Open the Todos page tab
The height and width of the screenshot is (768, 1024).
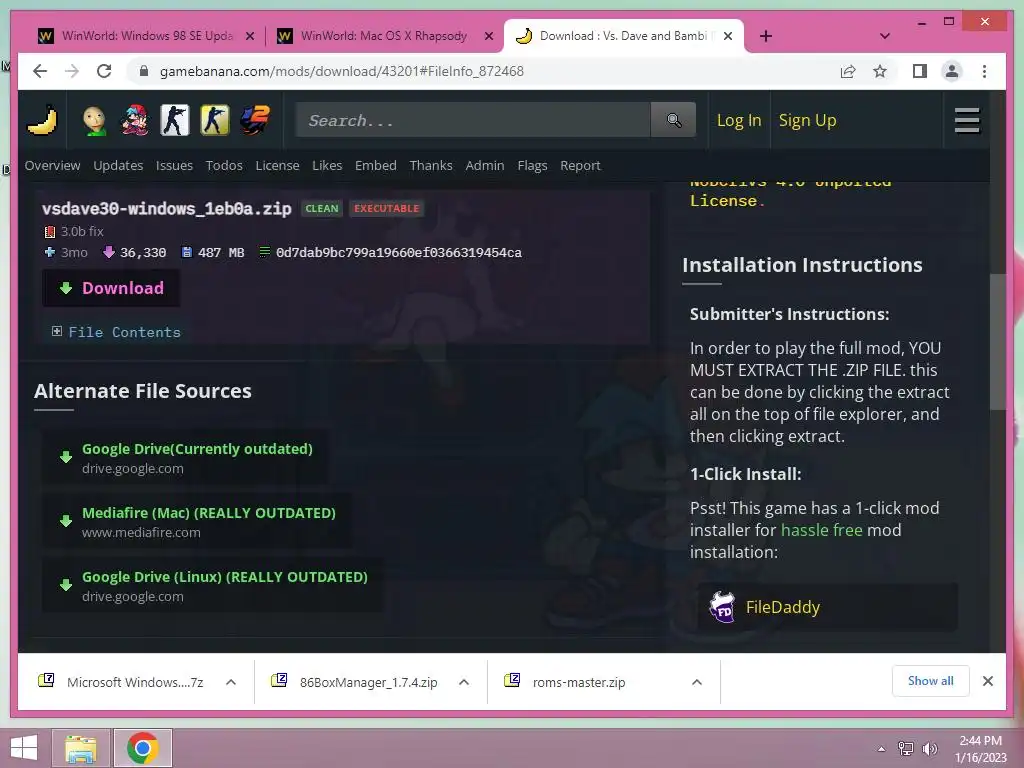(x=224, y=165)
